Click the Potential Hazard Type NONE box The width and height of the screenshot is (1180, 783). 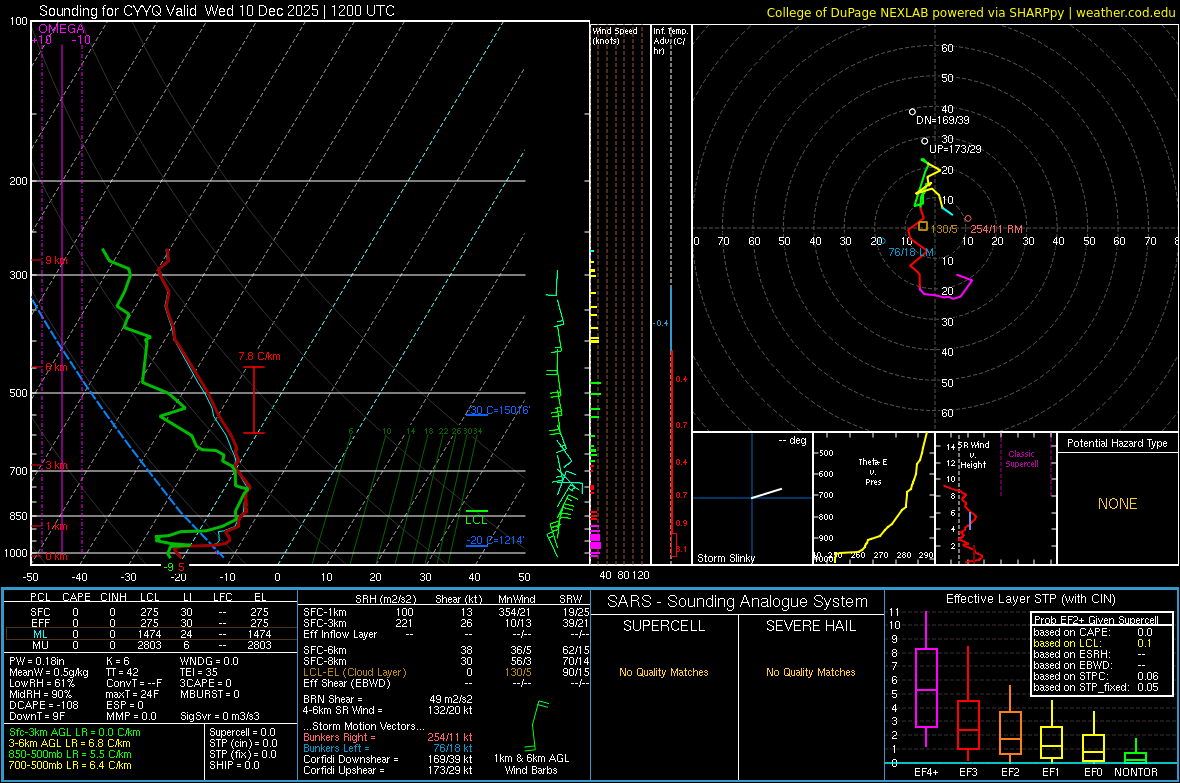click(x=1117, y=504)
